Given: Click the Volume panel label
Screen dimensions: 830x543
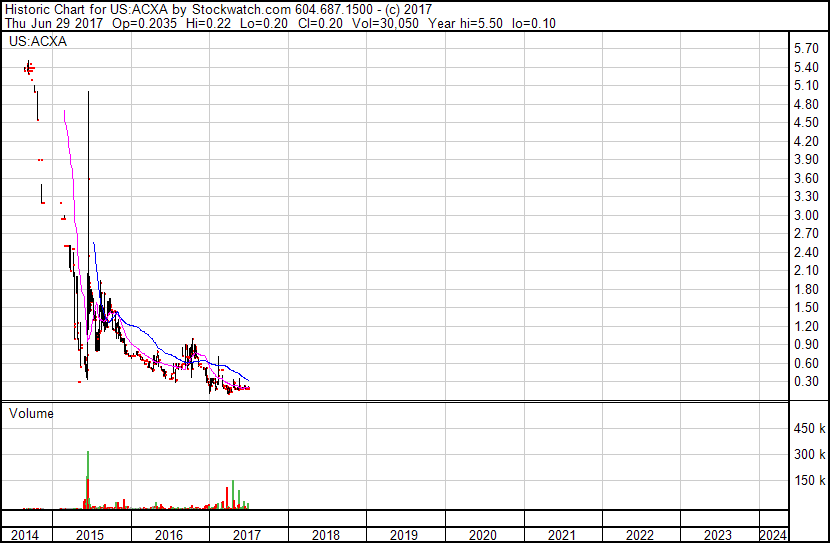Looking at the screenshot, I should pyautogui.click(x=31, y=413).
